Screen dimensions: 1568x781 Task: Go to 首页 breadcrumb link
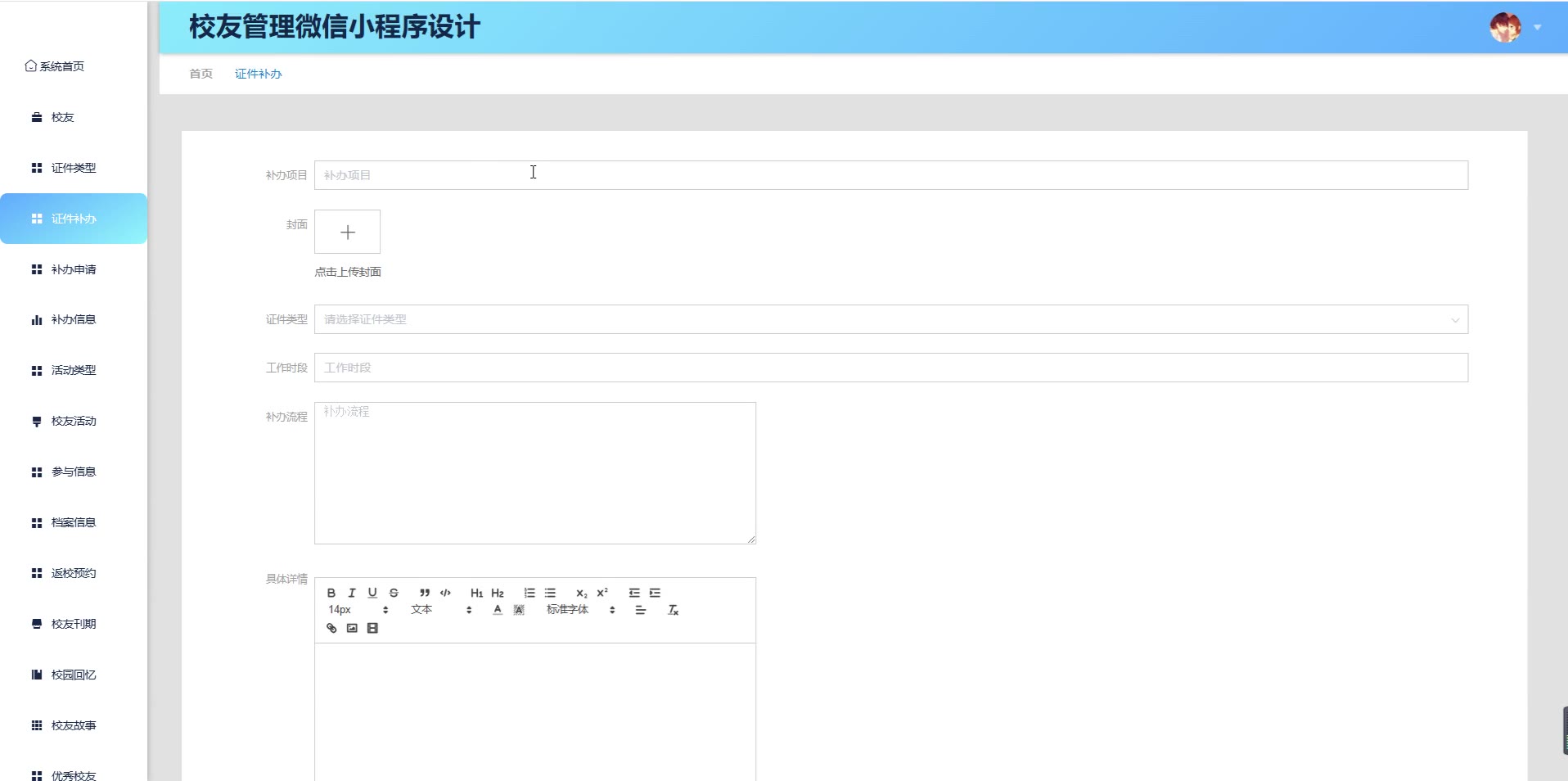[201, 74]
